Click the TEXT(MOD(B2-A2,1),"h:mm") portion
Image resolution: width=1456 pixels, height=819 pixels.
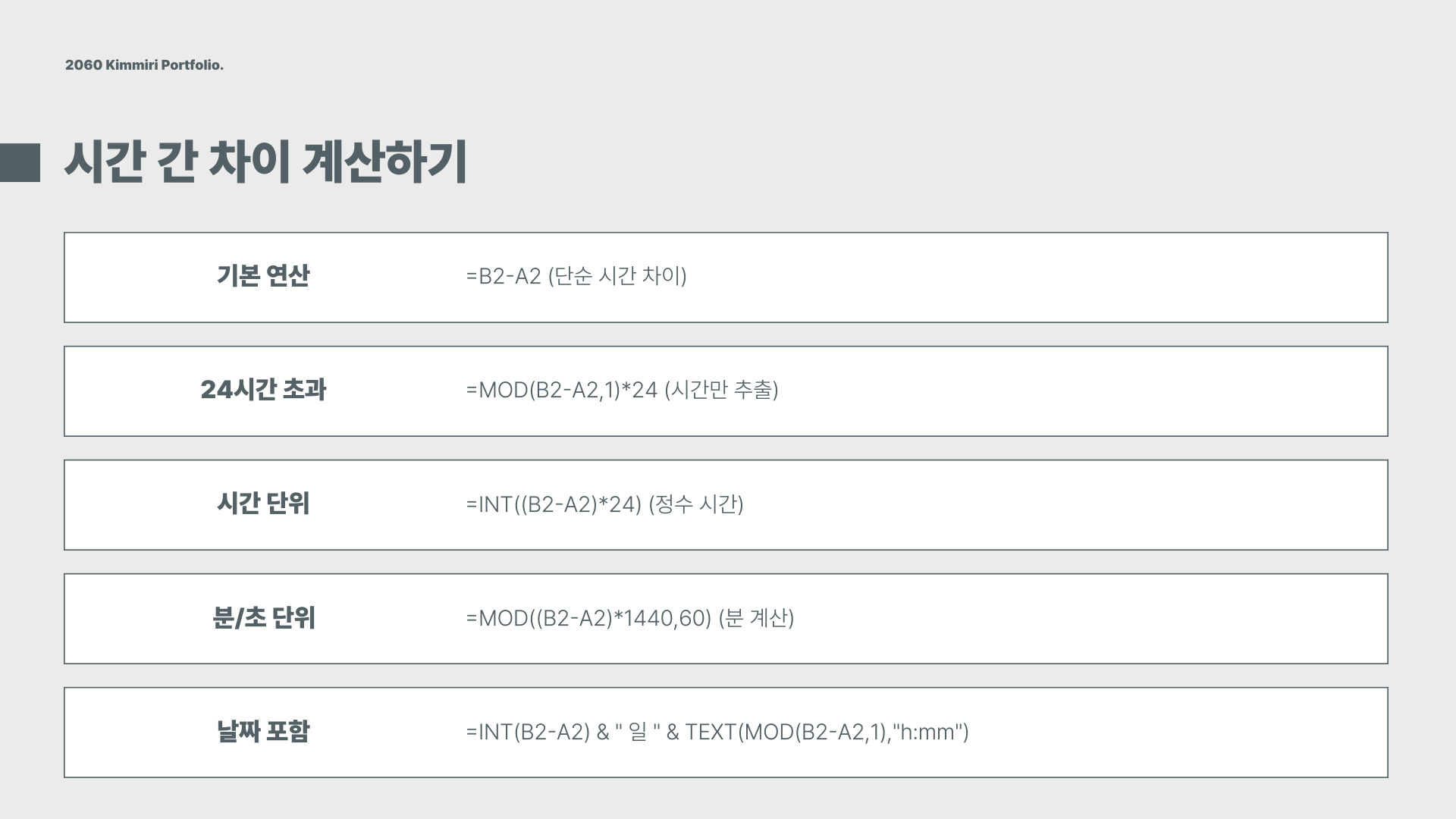pos(827,732)
